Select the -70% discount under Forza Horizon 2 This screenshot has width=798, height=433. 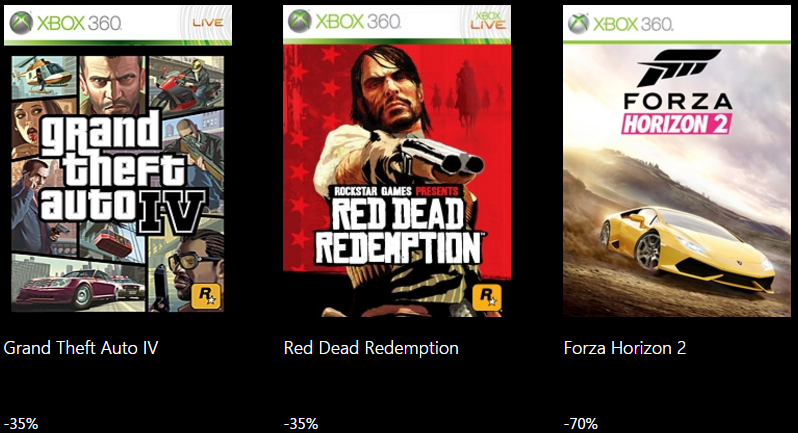point(581,423)
